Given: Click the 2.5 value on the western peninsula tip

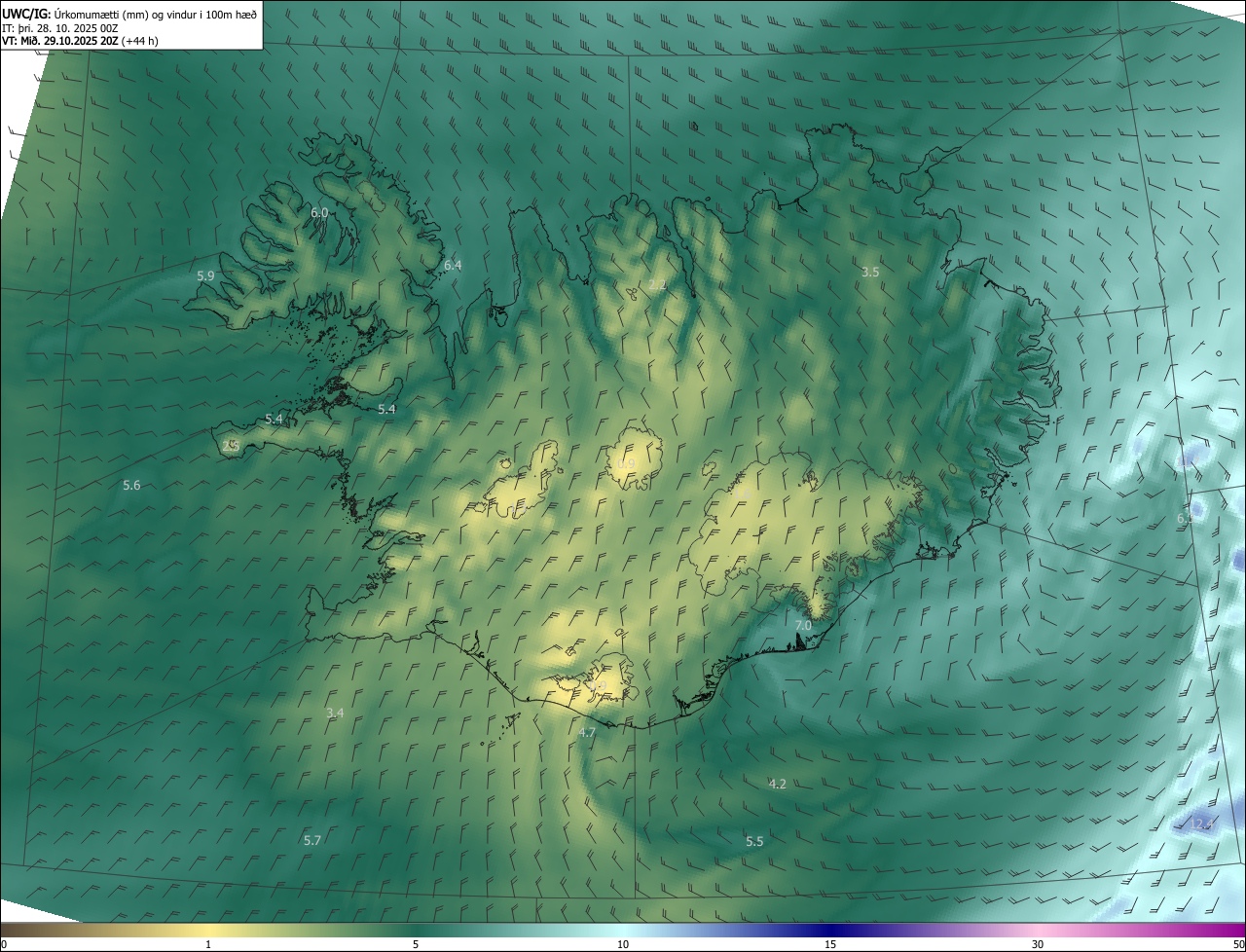Looking at the screenshot, I should [231, 445].
